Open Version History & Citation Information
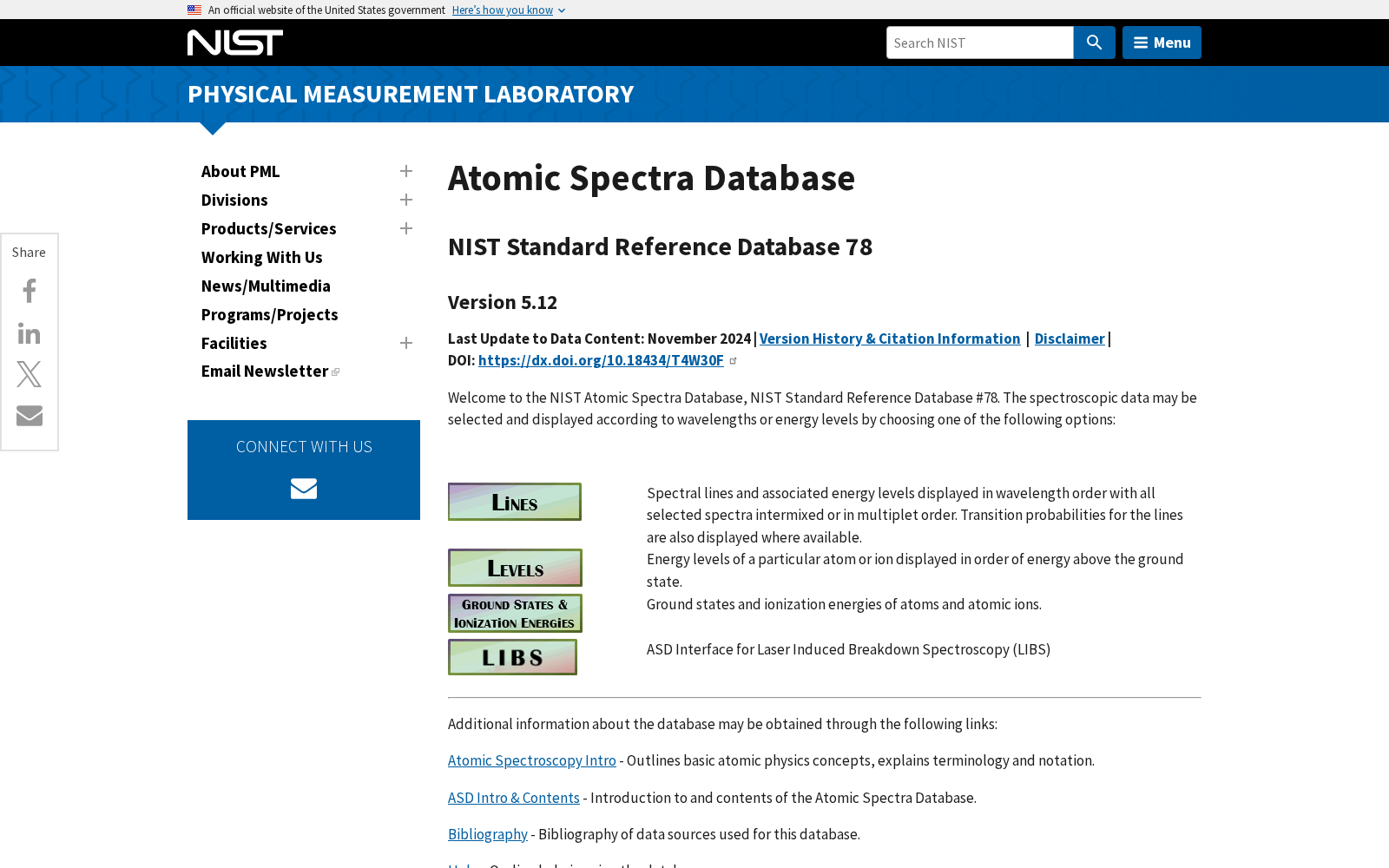Screen dimensions: 1389x868 click(890, 339)
